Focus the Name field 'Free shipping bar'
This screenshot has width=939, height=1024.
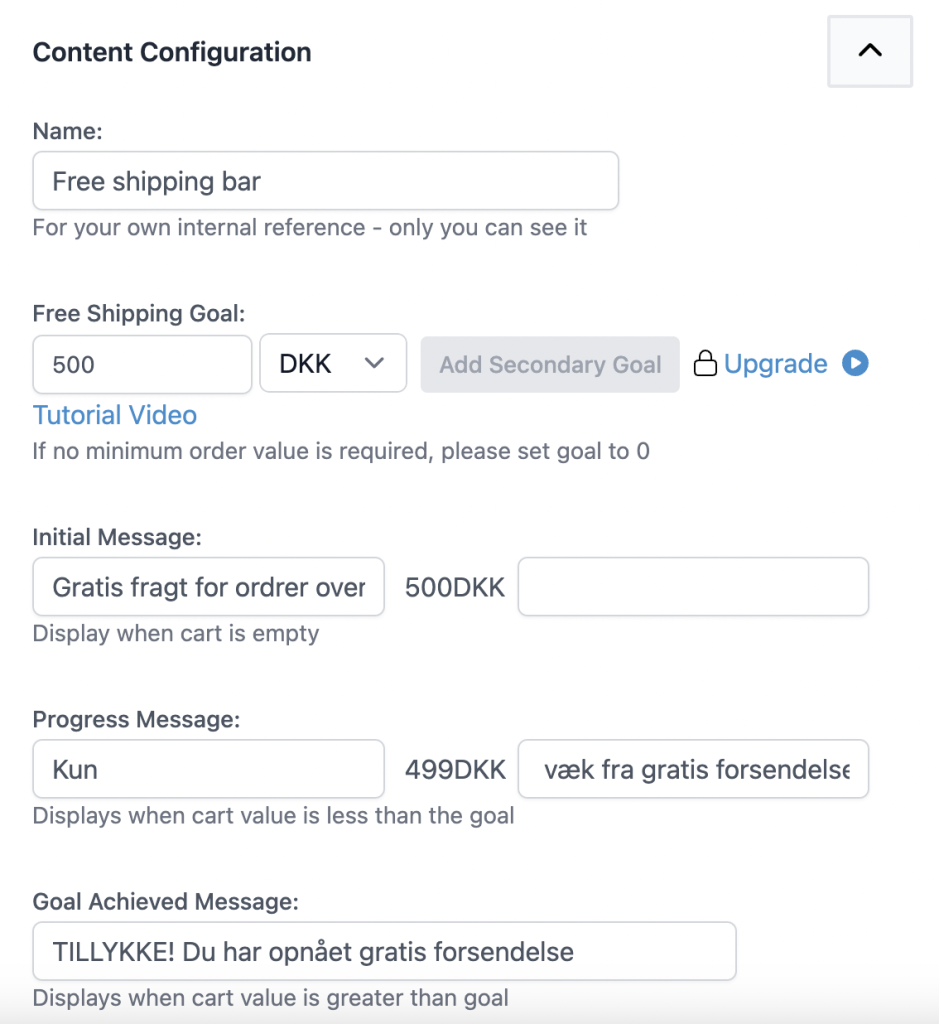[x=326, y=181]
